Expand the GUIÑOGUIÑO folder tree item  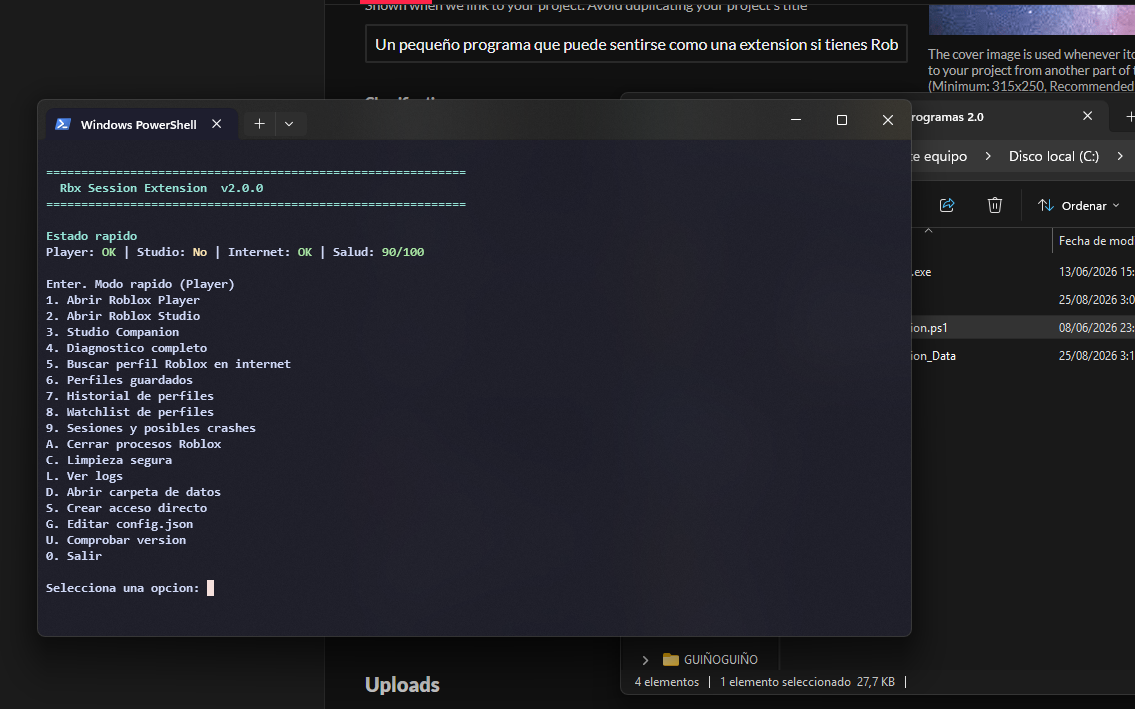tap(645, 660)
